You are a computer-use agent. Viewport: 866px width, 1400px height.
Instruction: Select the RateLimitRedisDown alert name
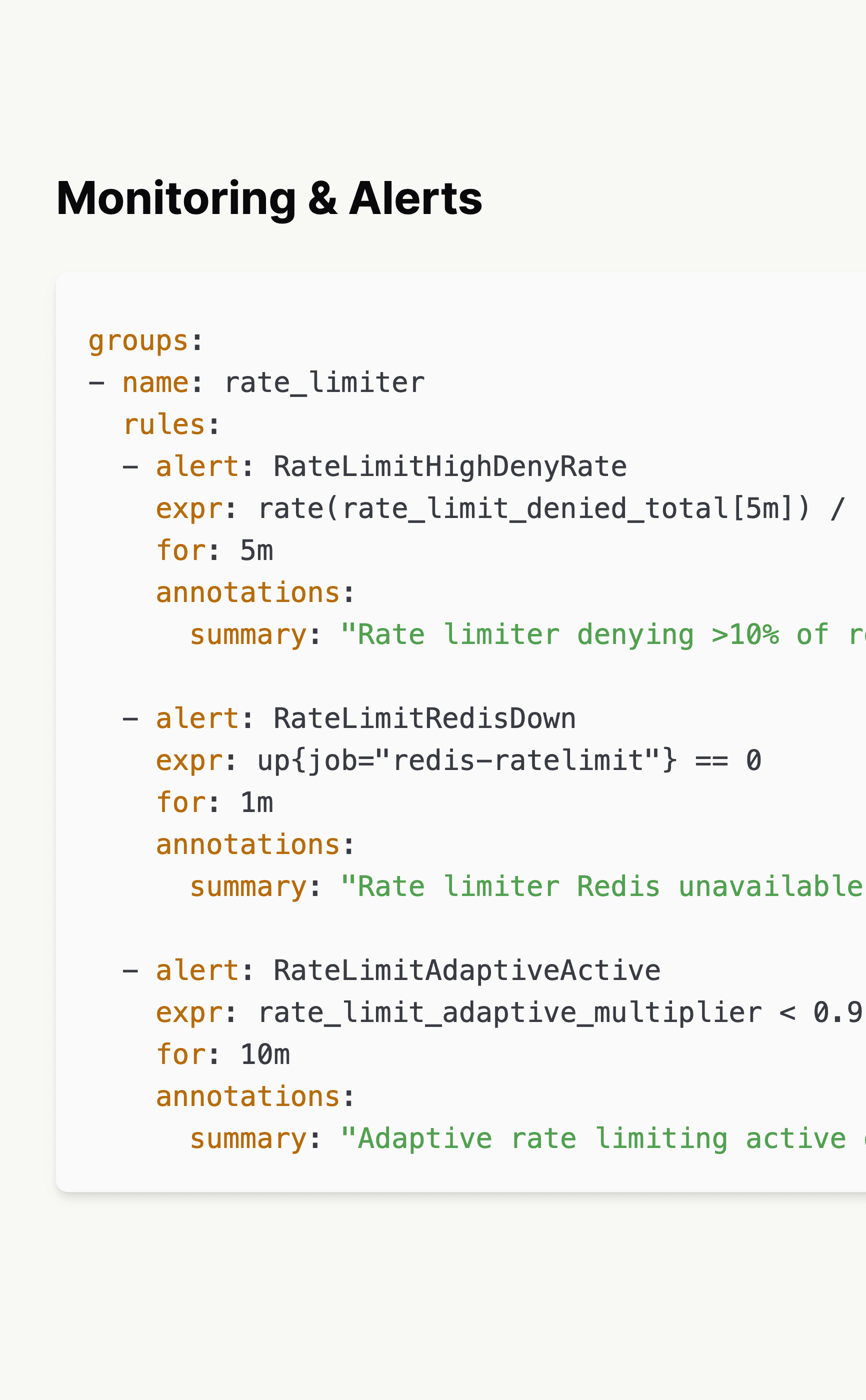tap(424, 718)
